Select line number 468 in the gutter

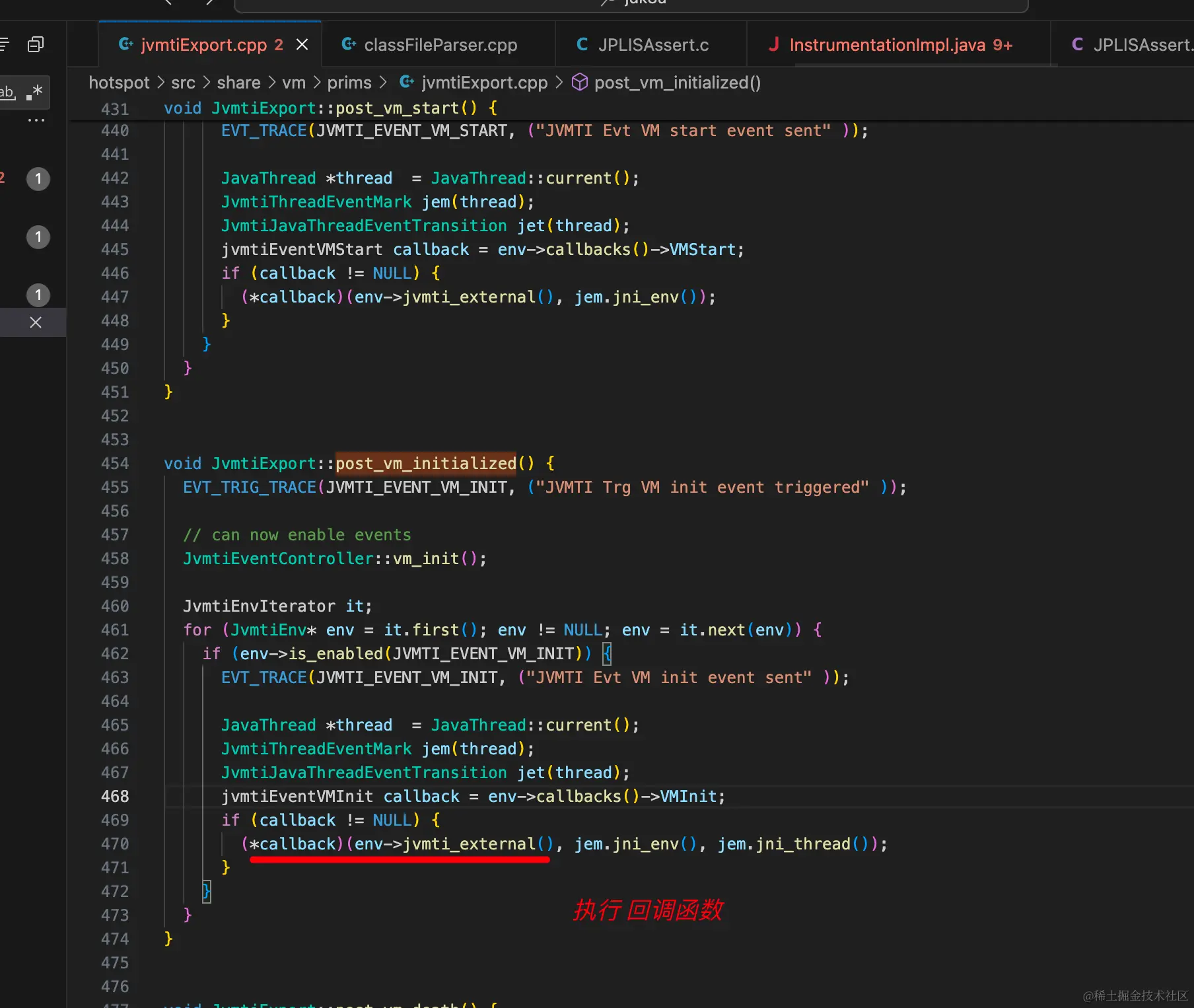click(x=115, y=796)
